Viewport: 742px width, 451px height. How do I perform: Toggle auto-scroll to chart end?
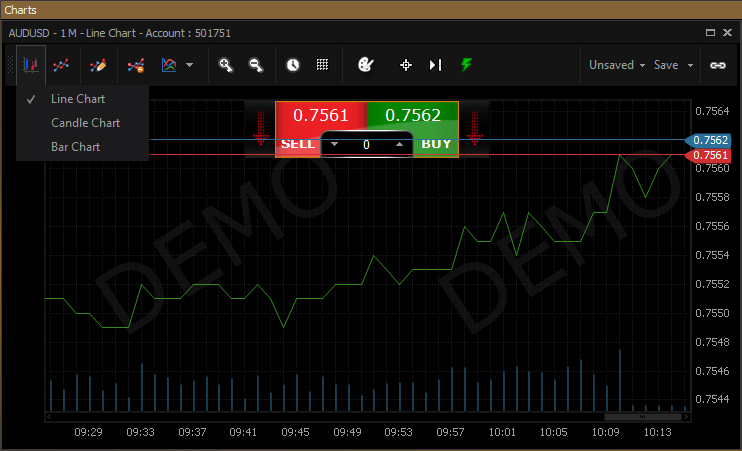point(435,65)
